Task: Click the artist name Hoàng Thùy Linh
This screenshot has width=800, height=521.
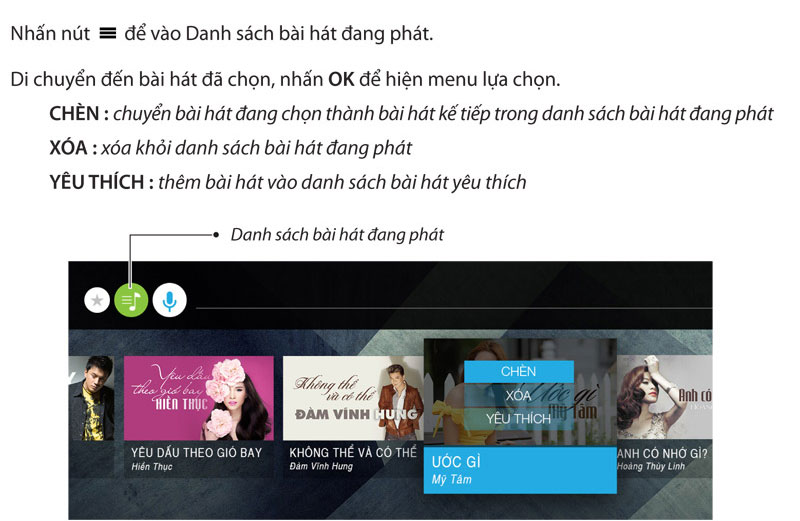Action: click(651, 466)
